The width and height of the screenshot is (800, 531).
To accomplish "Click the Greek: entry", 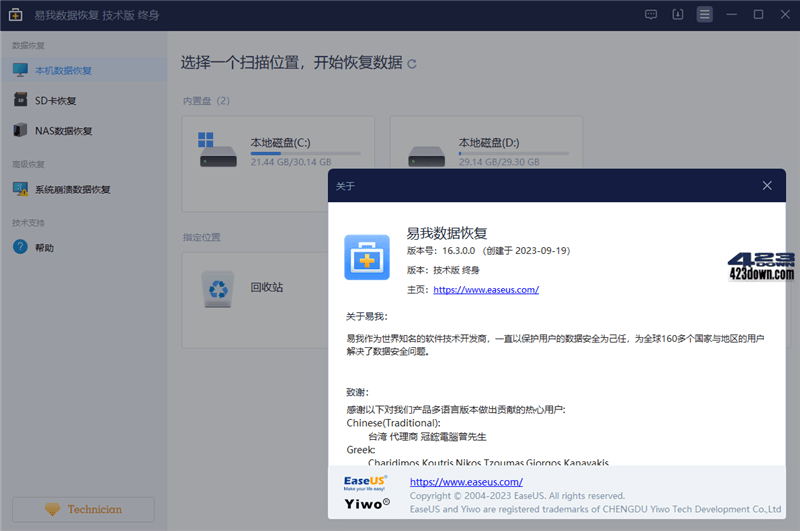I will pyautogui.click(x=361, y=450).
